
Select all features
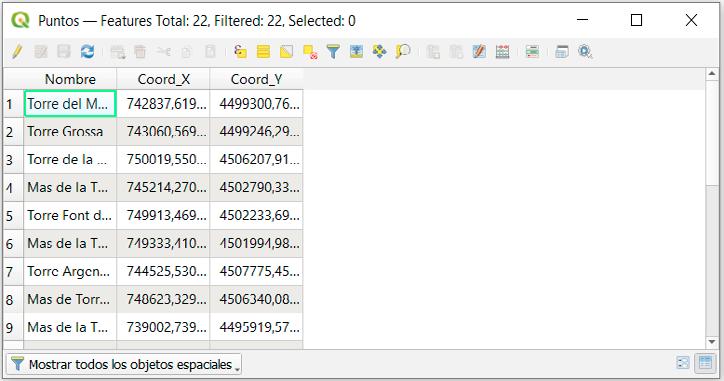point(263,51)
